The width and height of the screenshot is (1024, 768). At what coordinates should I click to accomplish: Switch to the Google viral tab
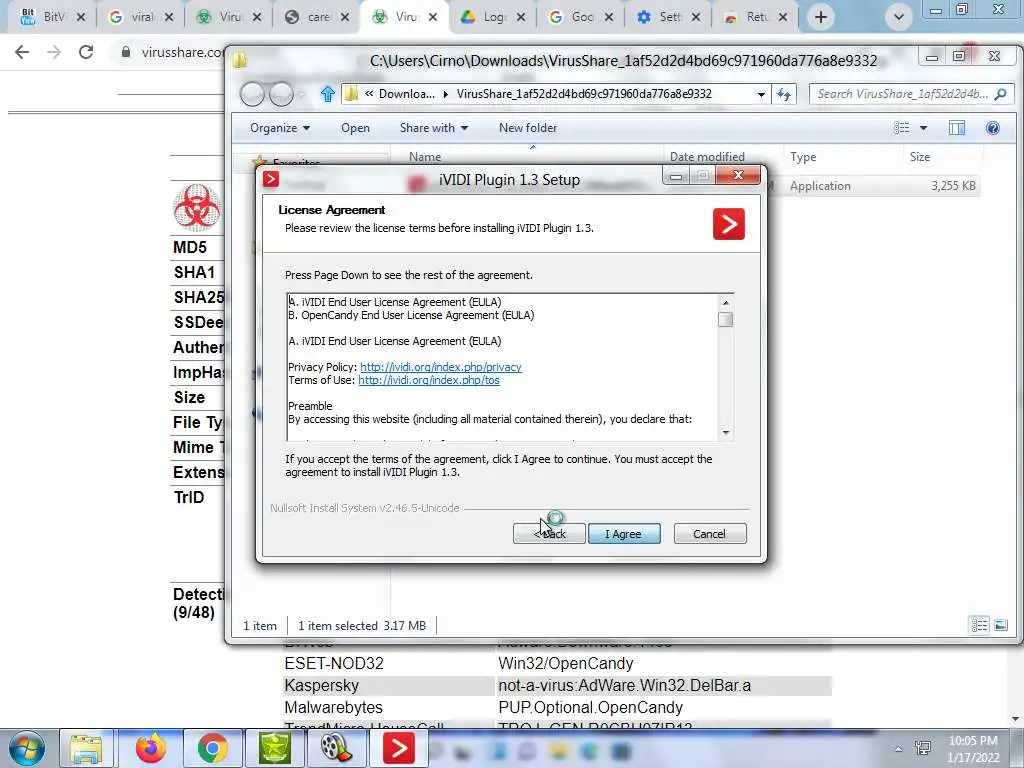[141, 17]
